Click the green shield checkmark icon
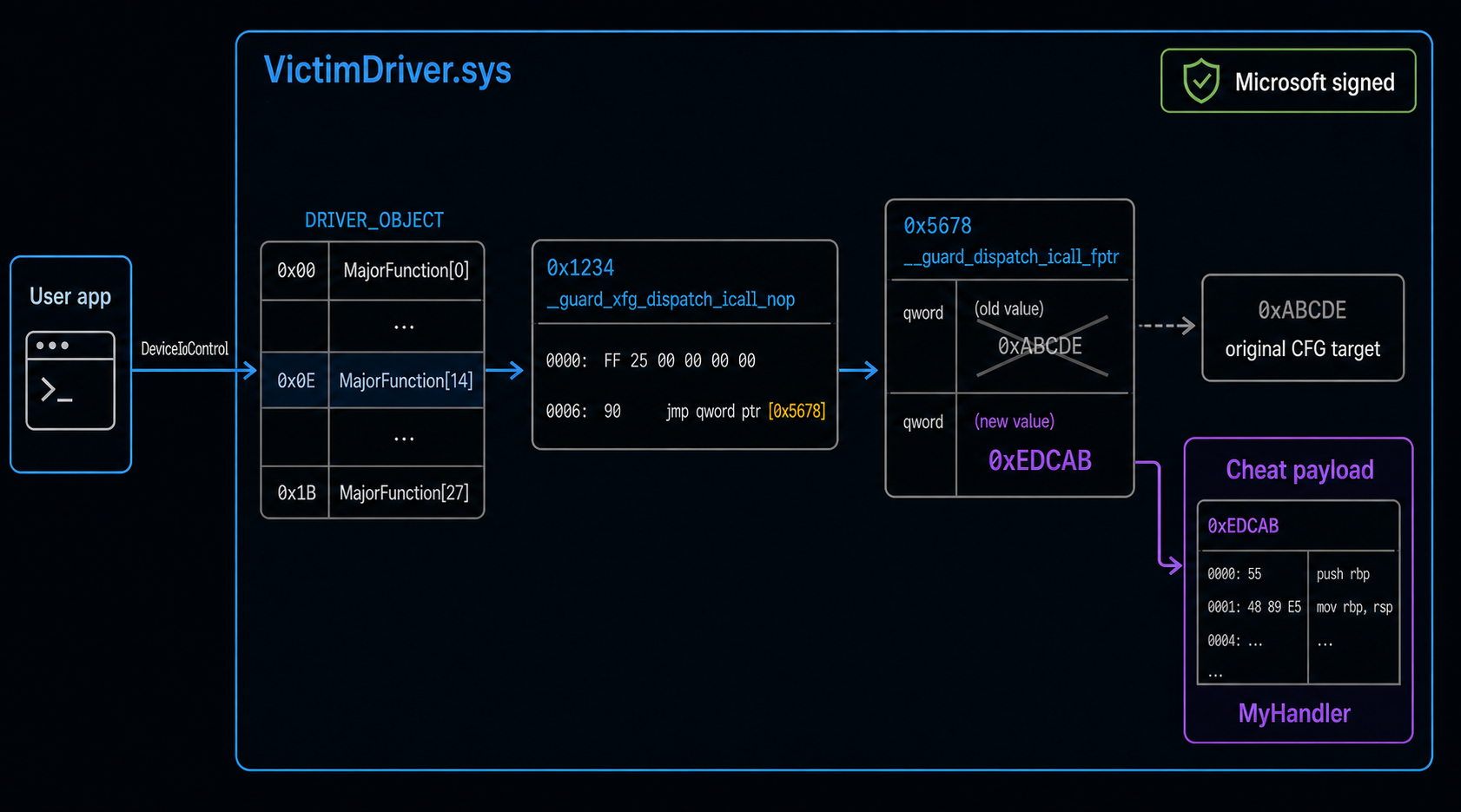1461x812 pixels. [x=1201, y=81]
